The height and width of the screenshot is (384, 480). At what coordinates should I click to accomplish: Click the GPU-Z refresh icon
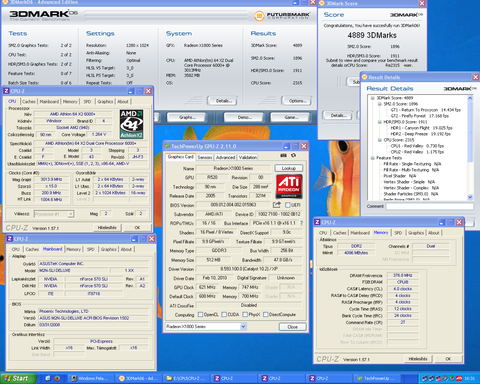pos(293,155)
